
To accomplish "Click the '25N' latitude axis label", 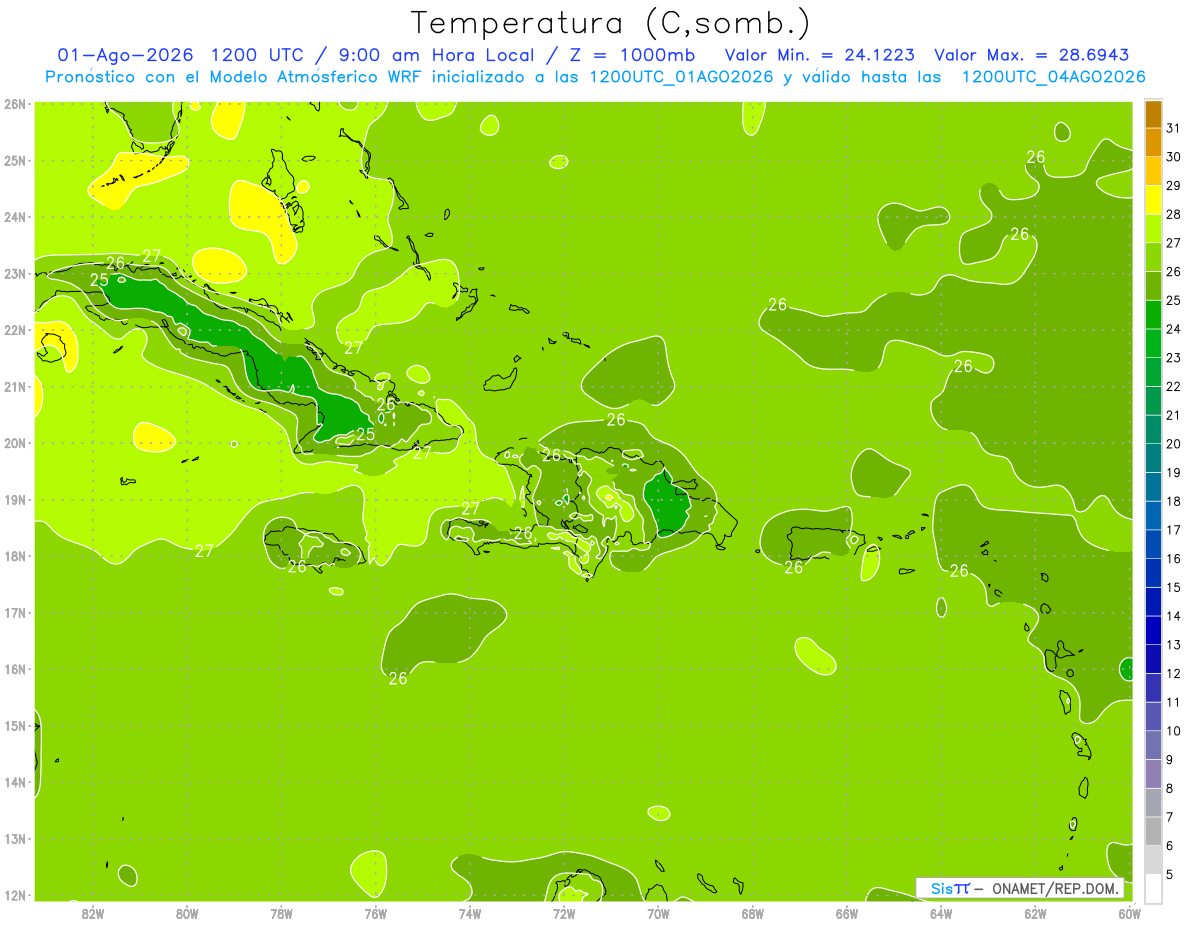I will click(x=15, y=160).
